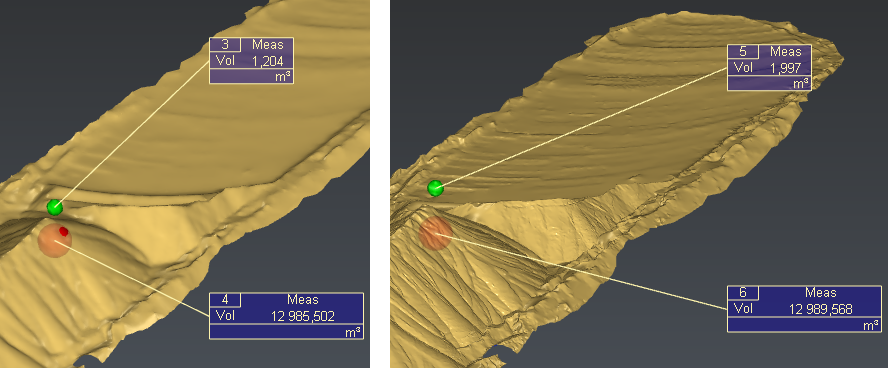The image size is (889, 368).
Task: Select measurement label number 4
Action: pos(225,300)
